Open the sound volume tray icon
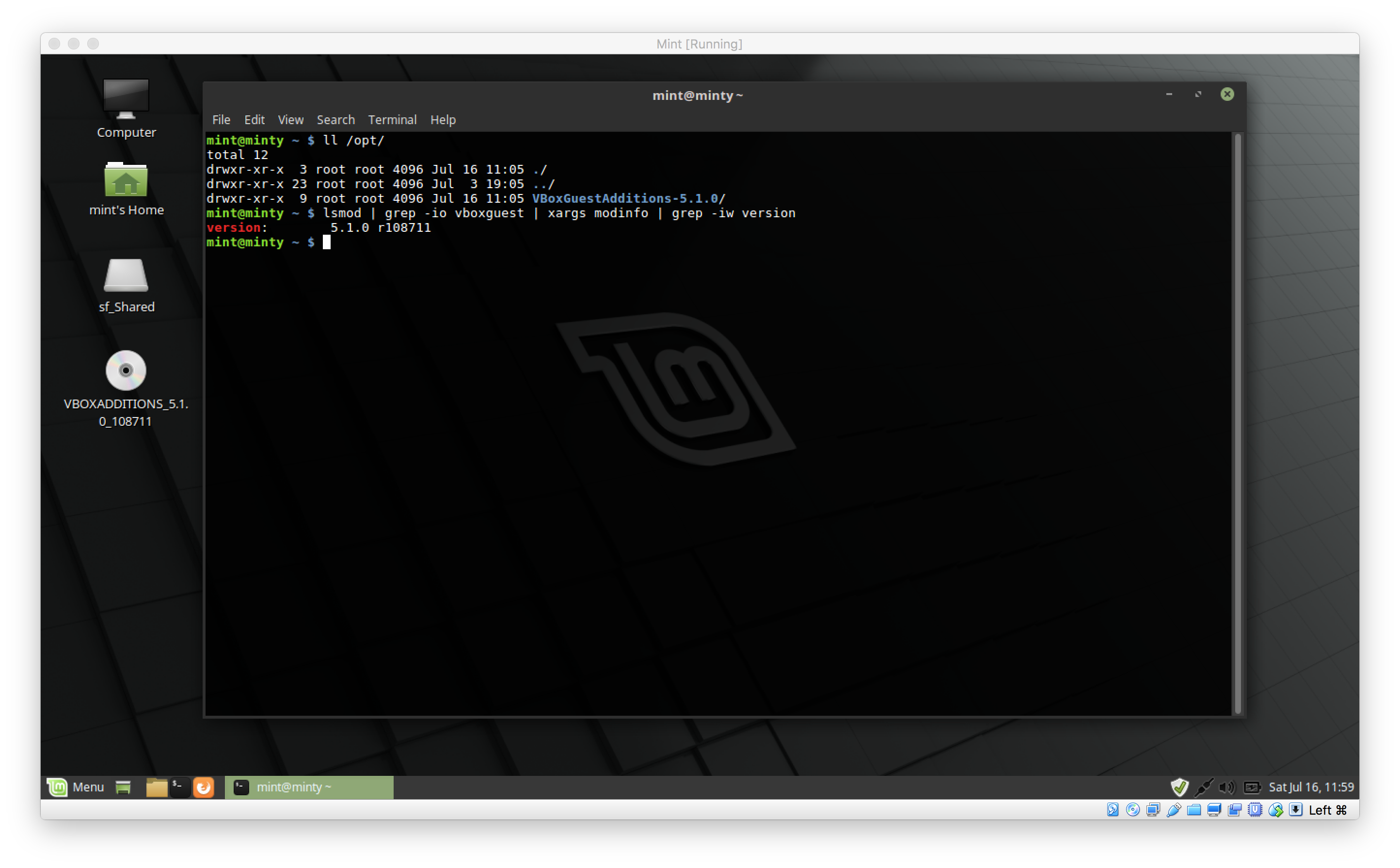The image size is (1400, 868). [x=1227, y=787]
